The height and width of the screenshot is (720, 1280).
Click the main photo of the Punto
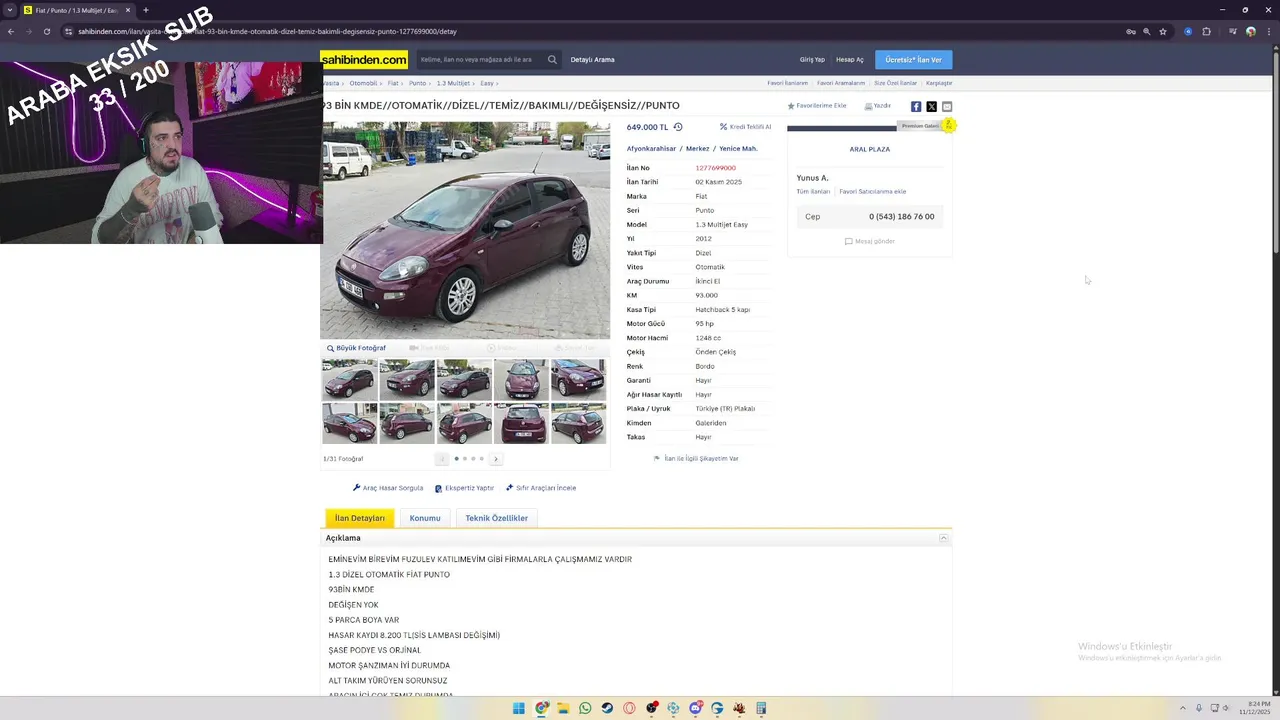(465, 231)
